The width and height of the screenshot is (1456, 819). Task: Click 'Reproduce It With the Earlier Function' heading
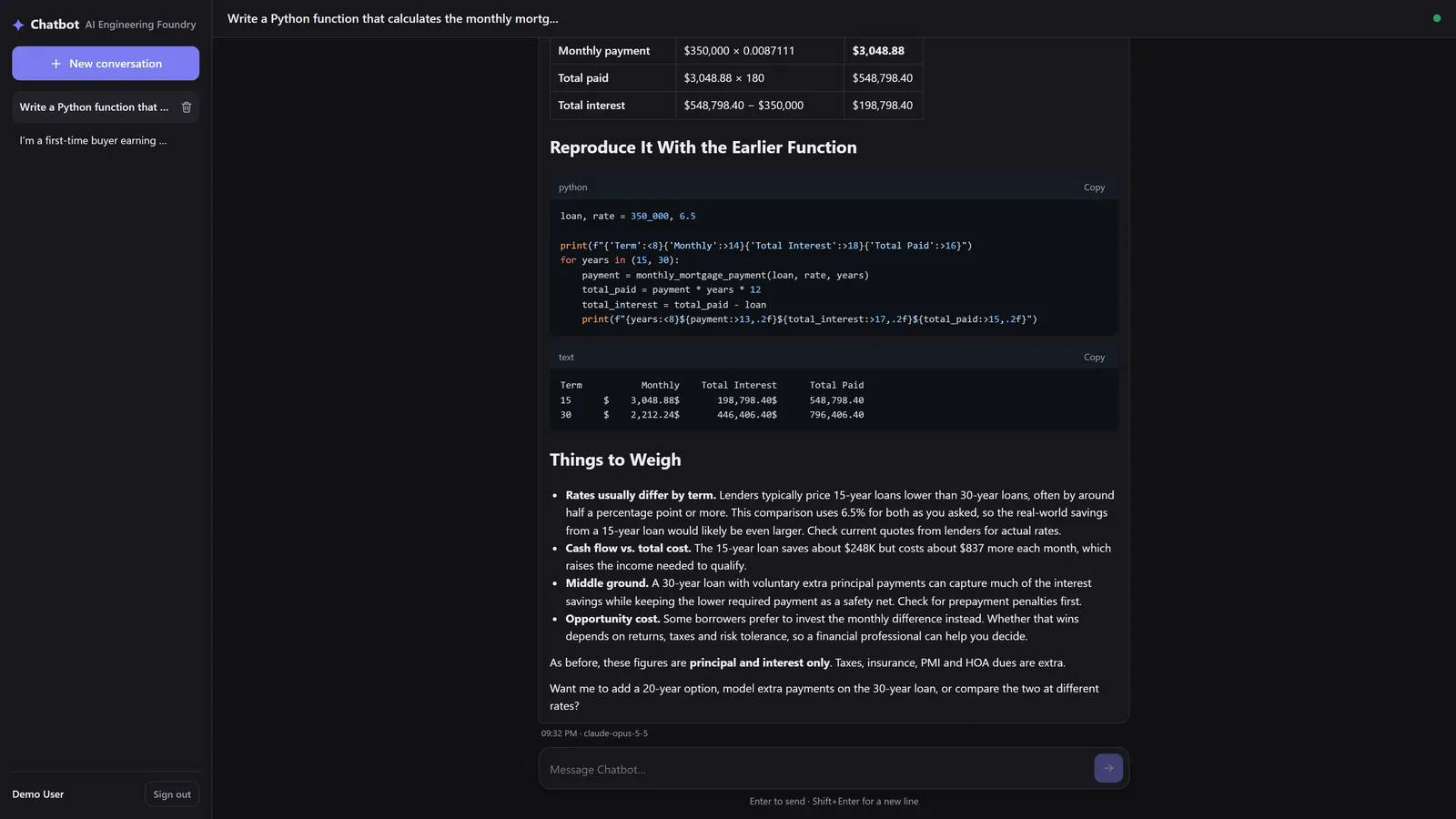703,147
